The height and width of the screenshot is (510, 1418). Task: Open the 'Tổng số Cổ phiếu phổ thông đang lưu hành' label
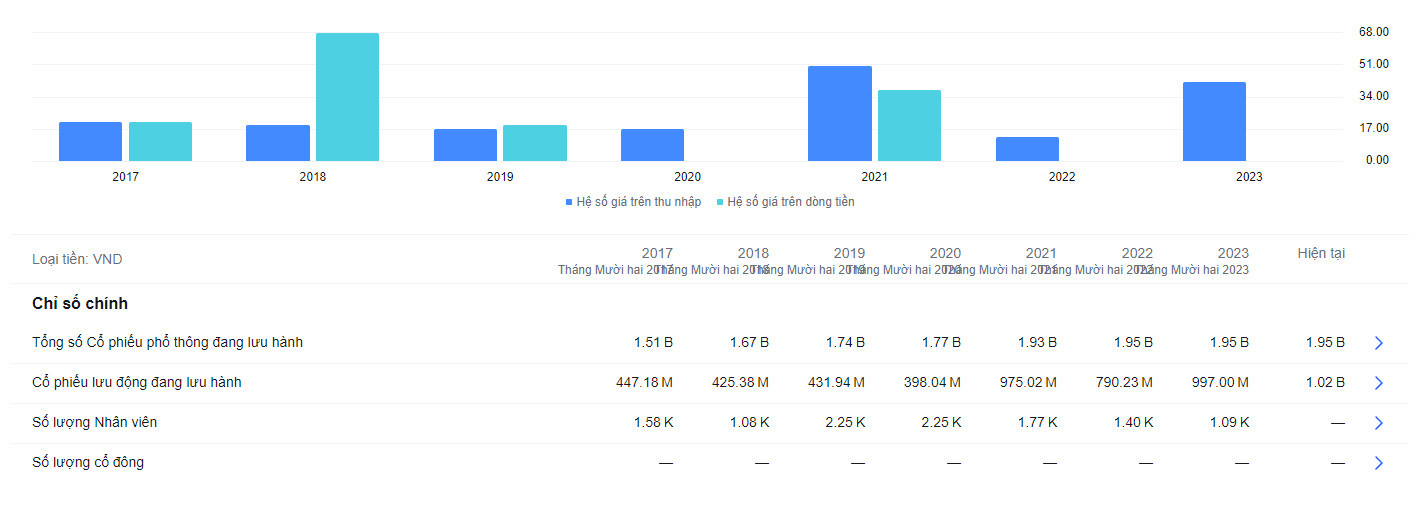(167, 343)
